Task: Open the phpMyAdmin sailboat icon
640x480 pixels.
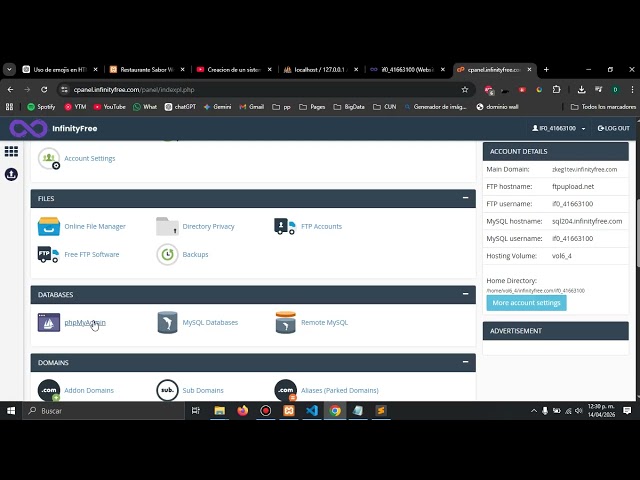Action: point(49,322)
